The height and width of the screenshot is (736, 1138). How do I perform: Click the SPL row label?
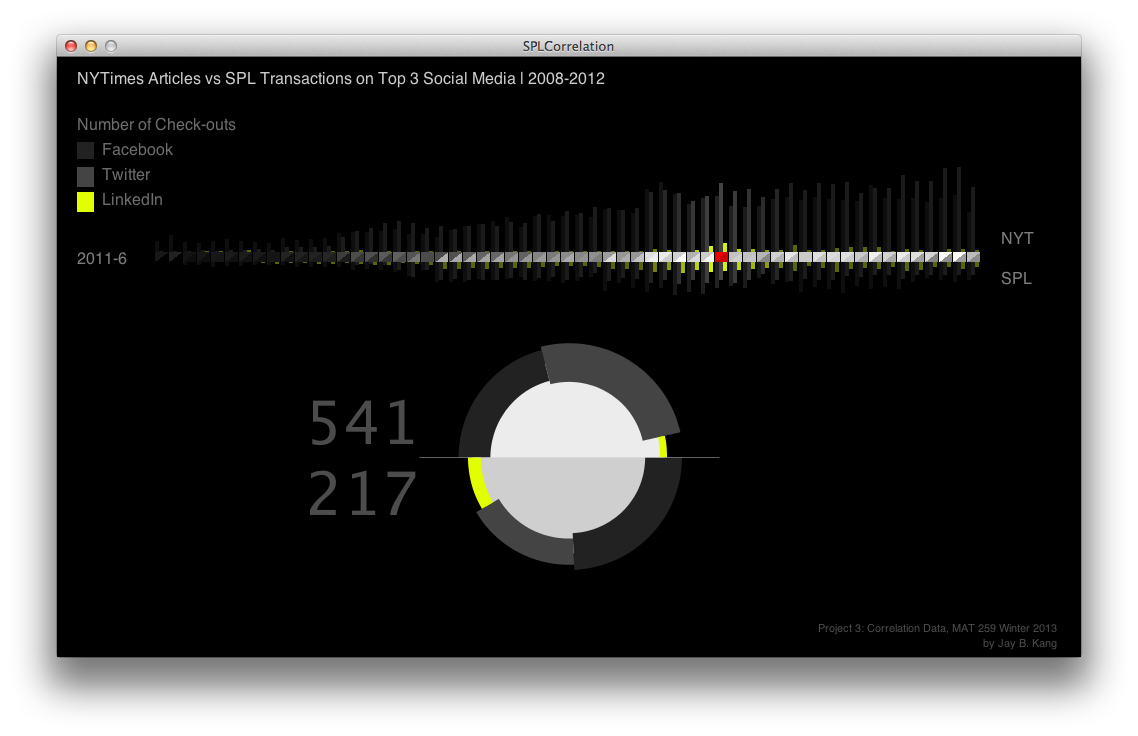1016,279
